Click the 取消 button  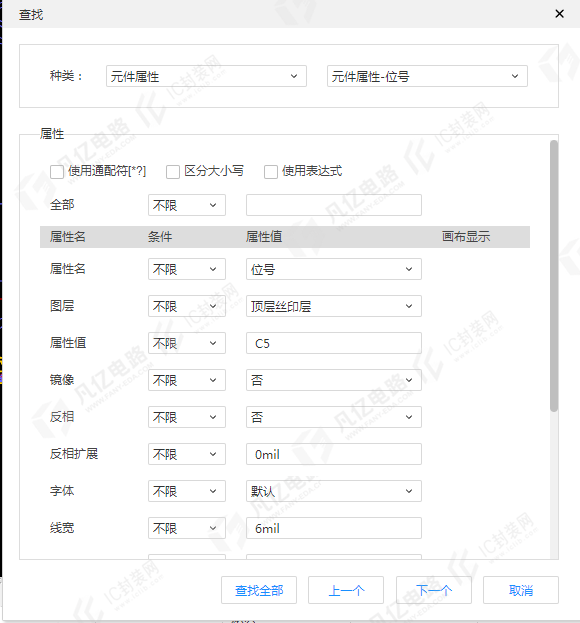[x=521, y=590]
